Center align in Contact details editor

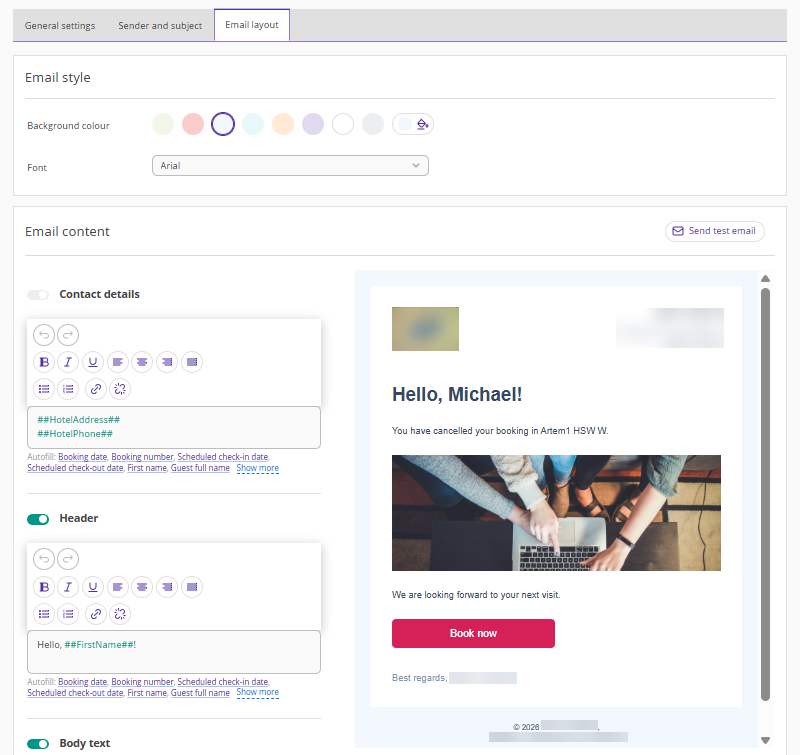142,362
